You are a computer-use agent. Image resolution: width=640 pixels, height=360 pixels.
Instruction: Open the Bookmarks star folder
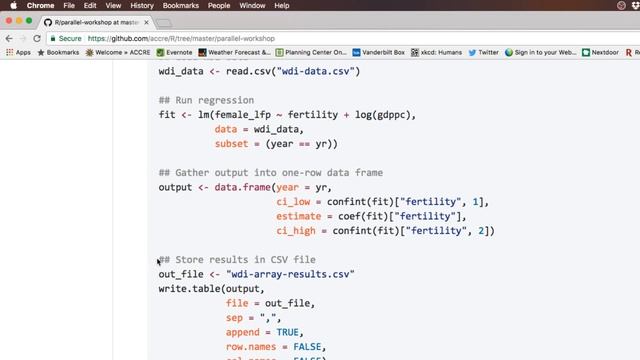(x=58, y=52)
